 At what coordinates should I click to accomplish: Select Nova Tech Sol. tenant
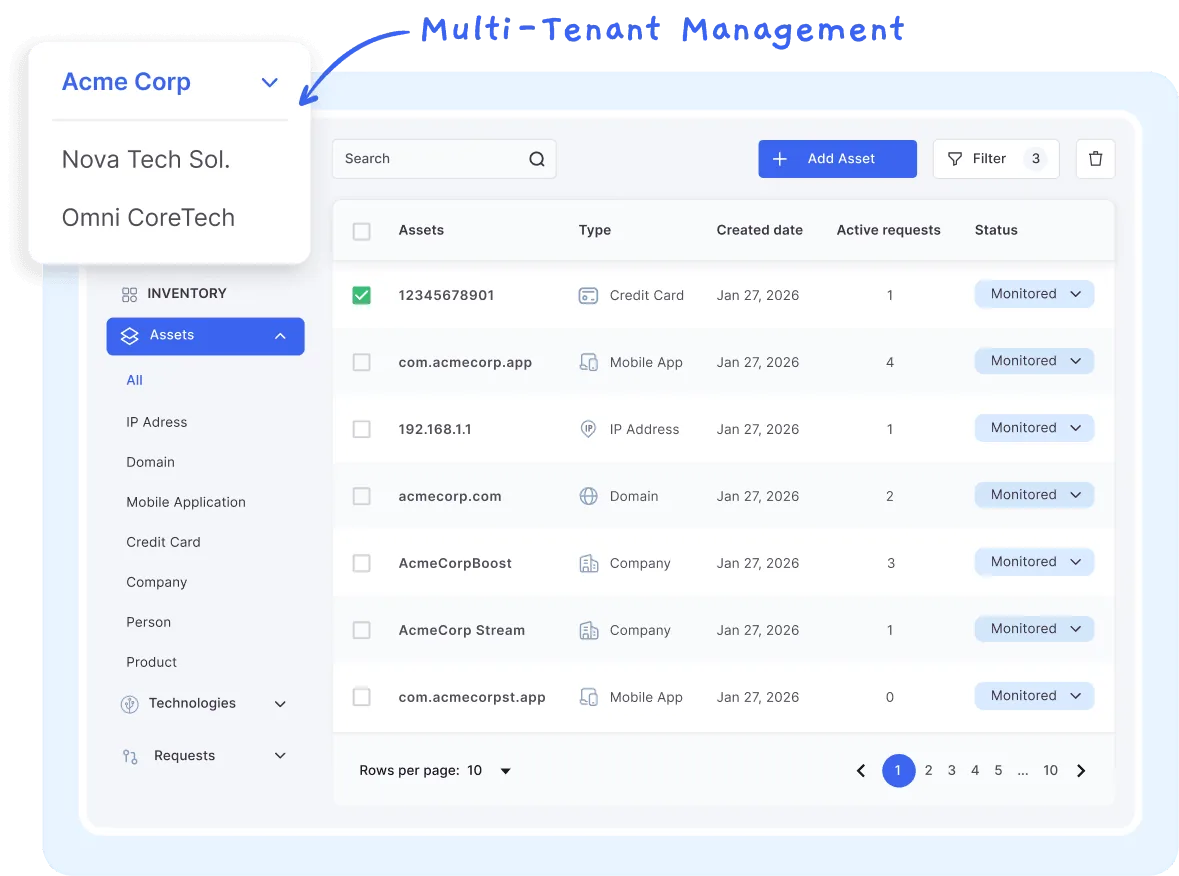(x=146, y=160)
